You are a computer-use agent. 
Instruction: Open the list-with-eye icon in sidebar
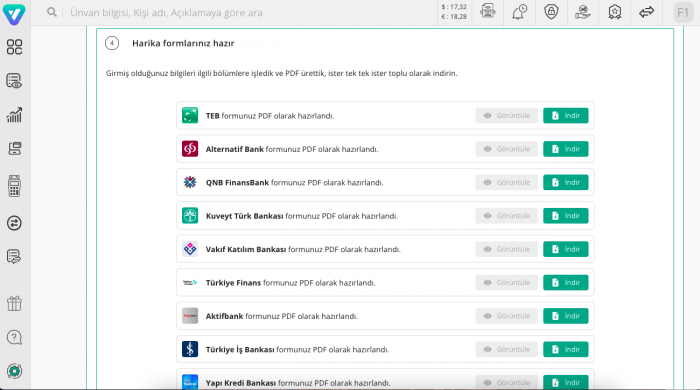[x=14, y=81]
